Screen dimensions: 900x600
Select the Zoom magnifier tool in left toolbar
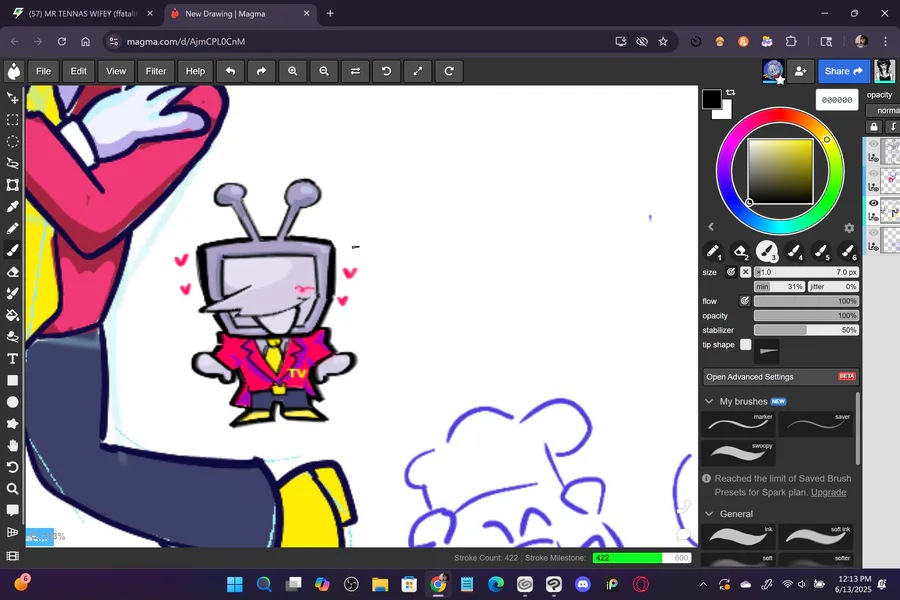pyautogui.click(x=13, y=489)
